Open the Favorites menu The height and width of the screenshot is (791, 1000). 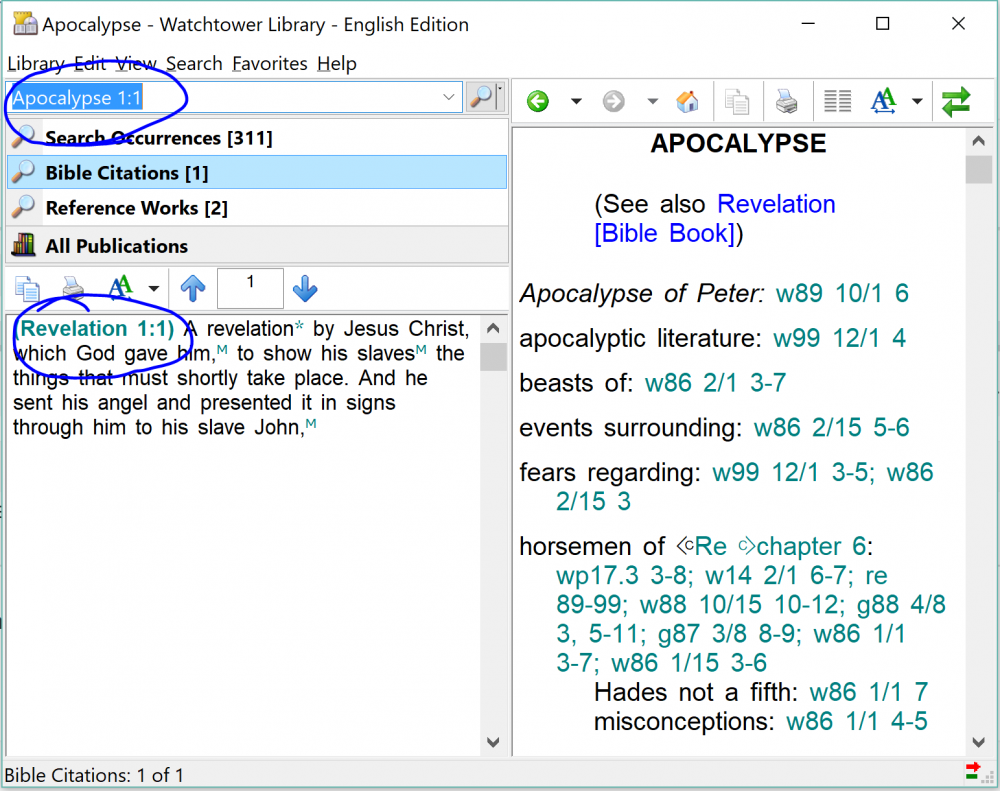point(269,63)
